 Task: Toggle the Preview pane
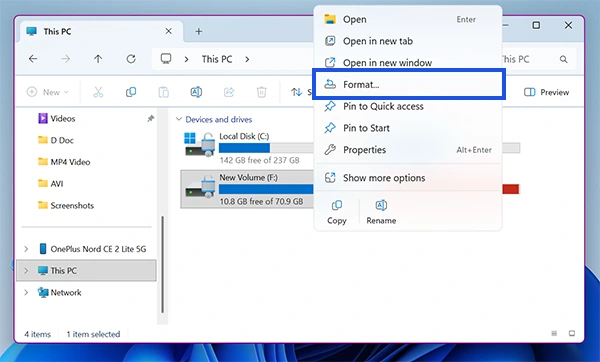pos(546,92)
